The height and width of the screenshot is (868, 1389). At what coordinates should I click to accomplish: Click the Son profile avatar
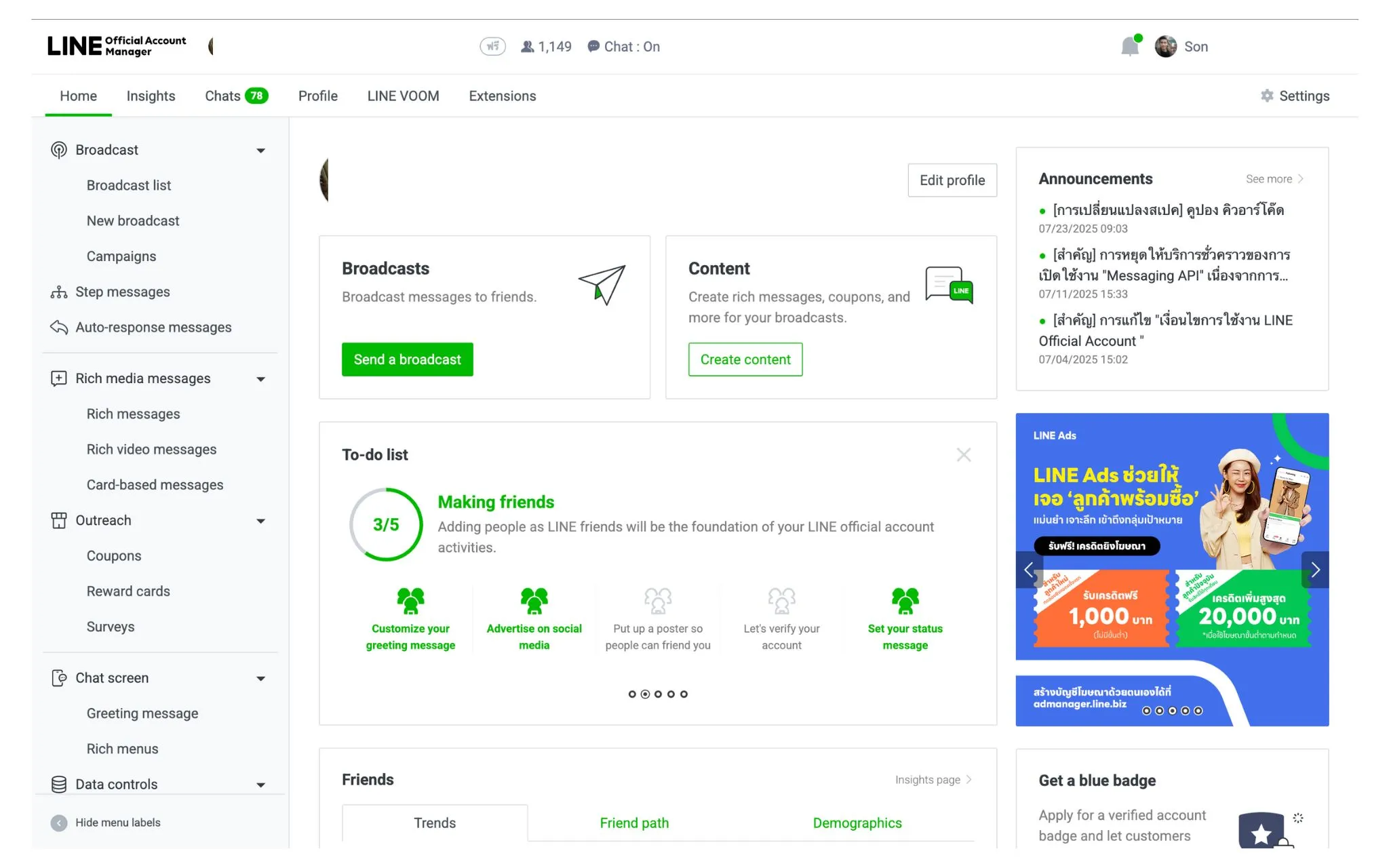click(x=1165, y=46)
